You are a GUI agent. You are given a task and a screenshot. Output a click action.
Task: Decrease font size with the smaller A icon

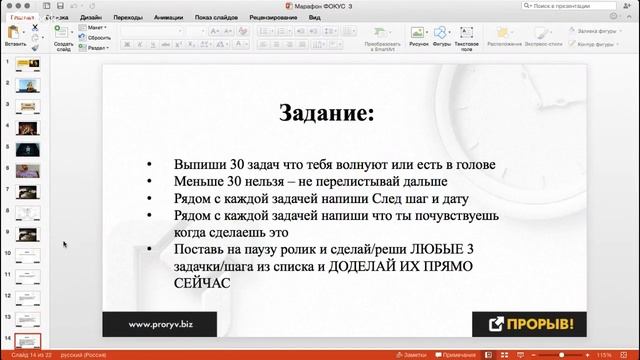[x=227, y=31]
